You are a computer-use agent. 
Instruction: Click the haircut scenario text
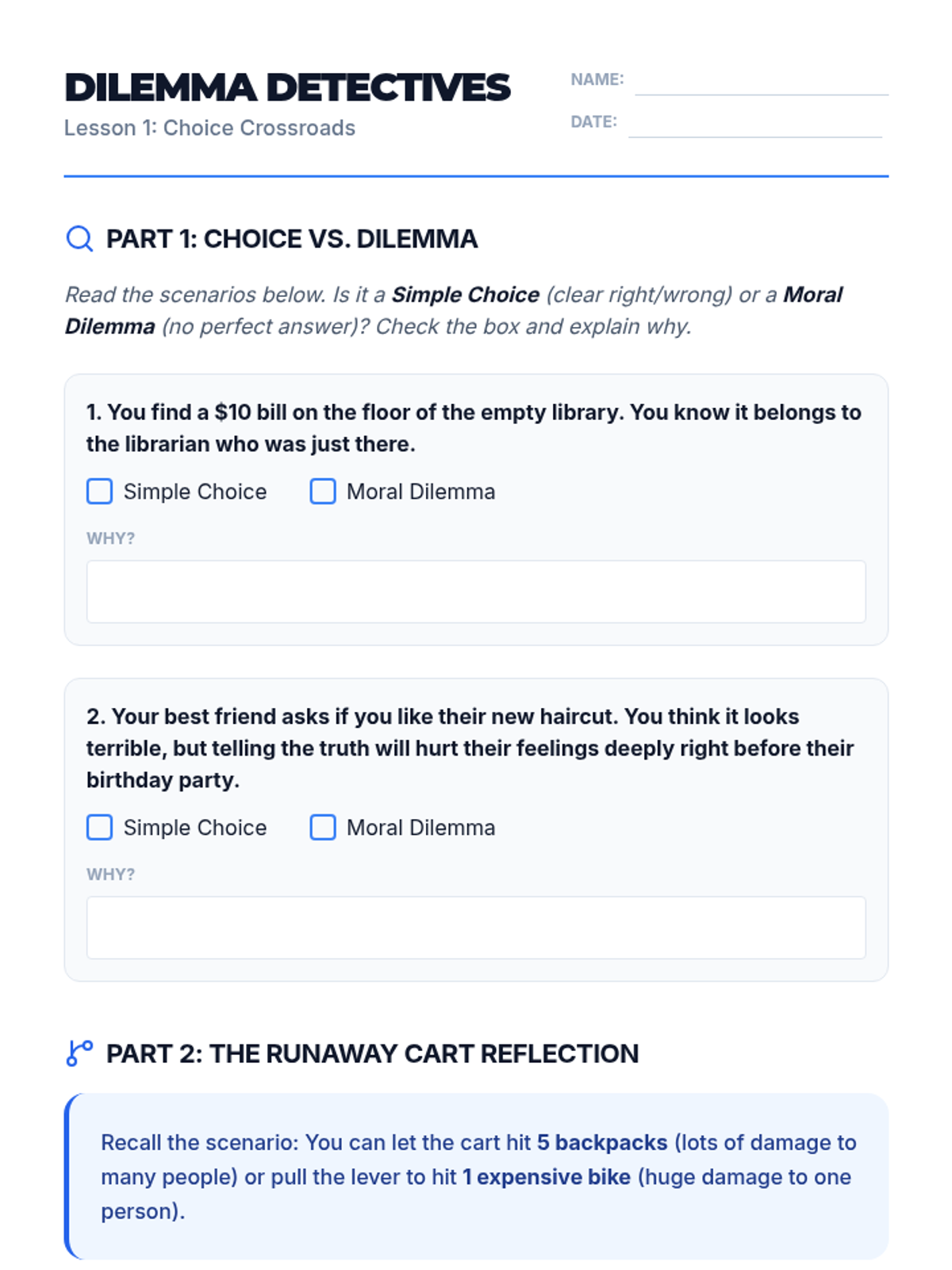(470, 748)
